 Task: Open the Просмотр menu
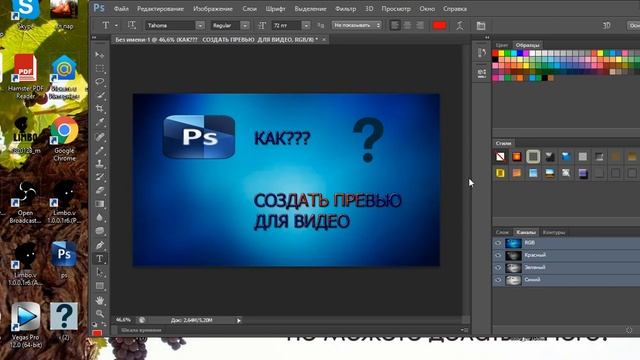coord(396,9)
